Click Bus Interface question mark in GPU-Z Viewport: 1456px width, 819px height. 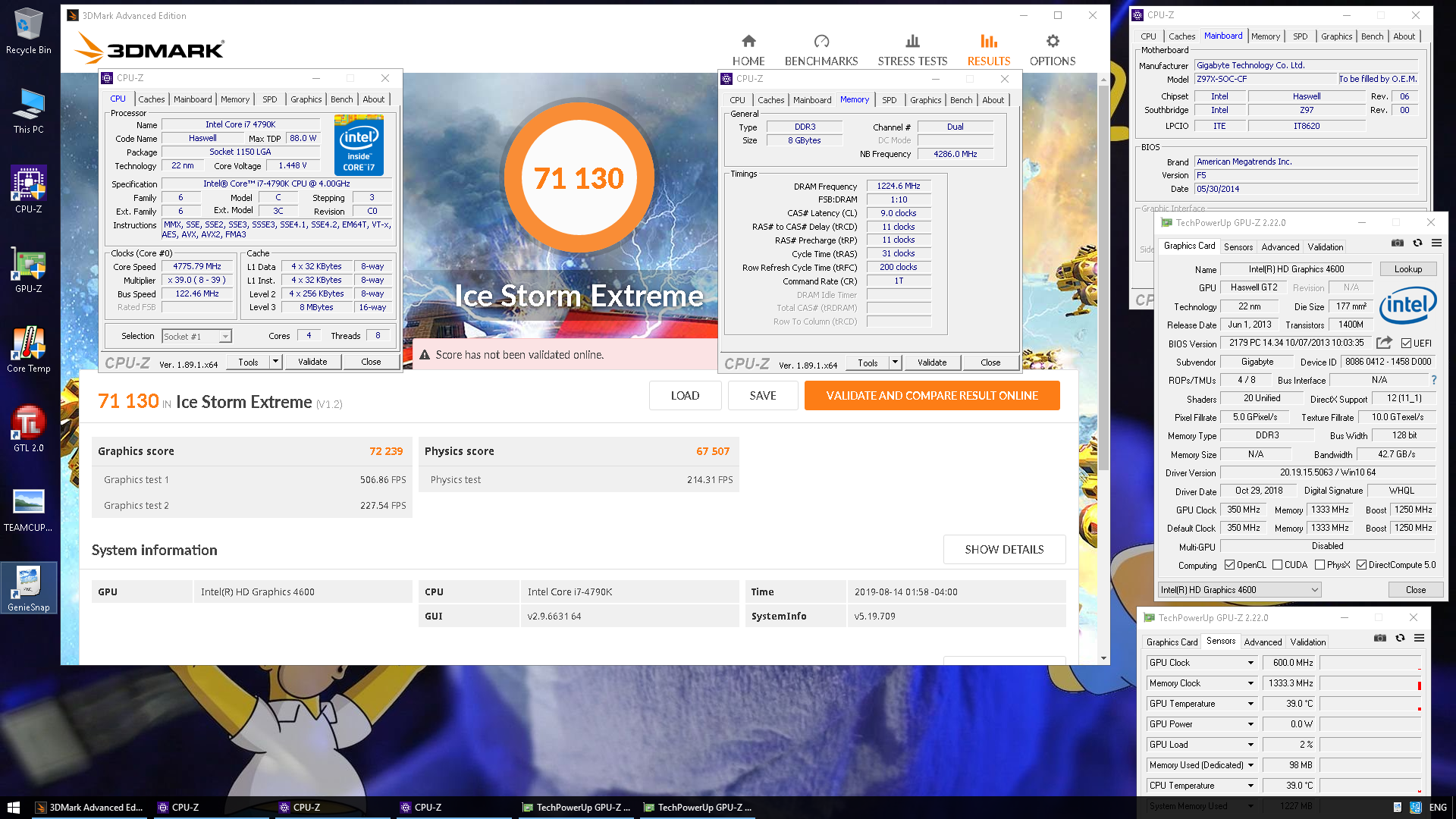click(1433, 380)
